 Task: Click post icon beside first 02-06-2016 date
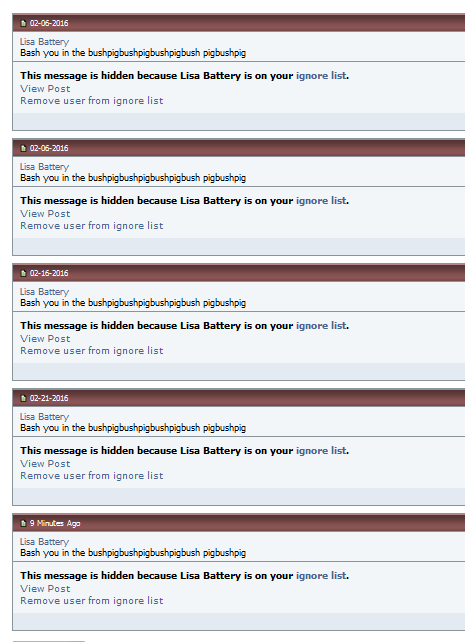(x=23, y=23)
